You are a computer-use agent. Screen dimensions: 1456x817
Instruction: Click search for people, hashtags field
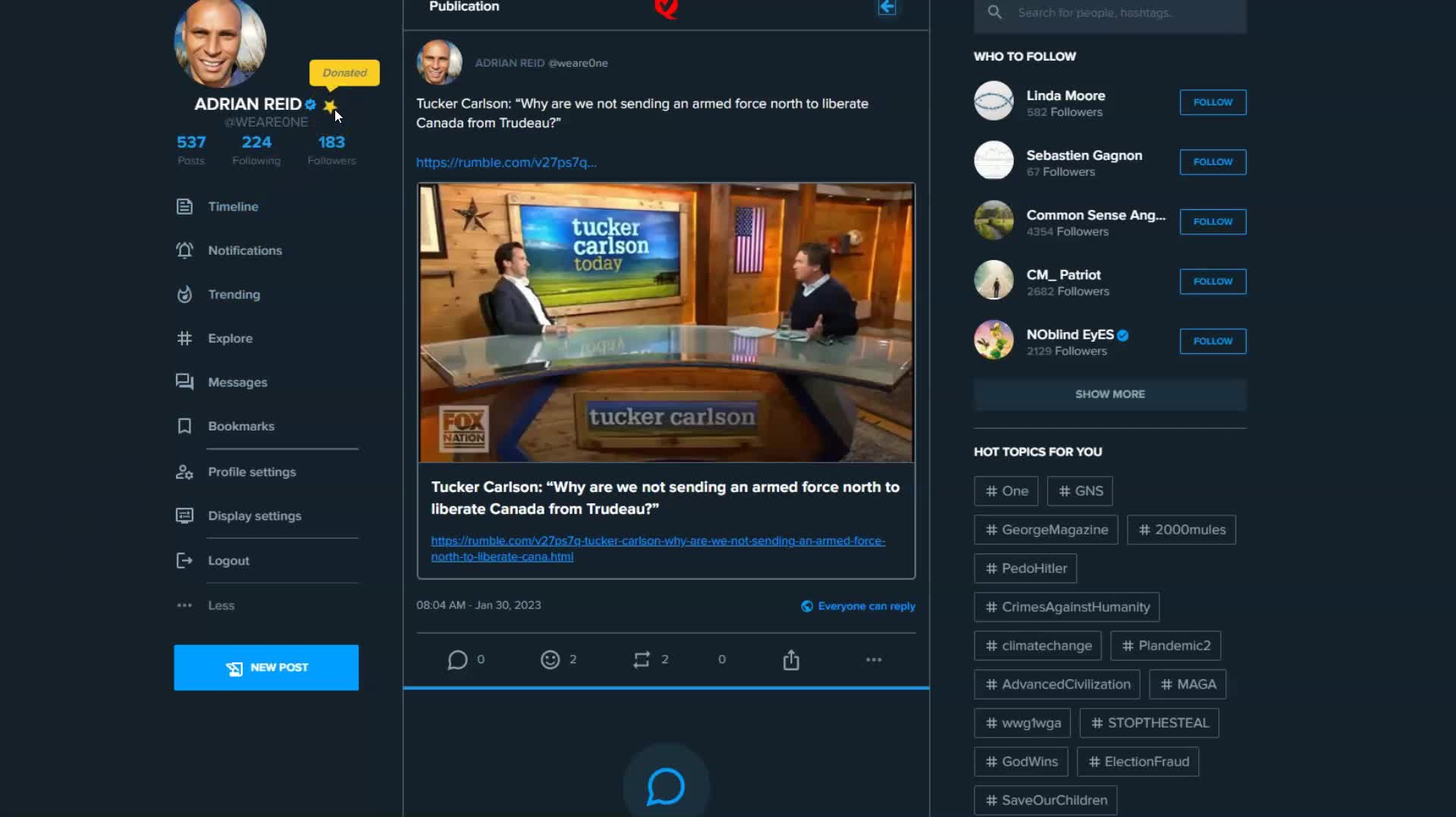[1109, 13]
